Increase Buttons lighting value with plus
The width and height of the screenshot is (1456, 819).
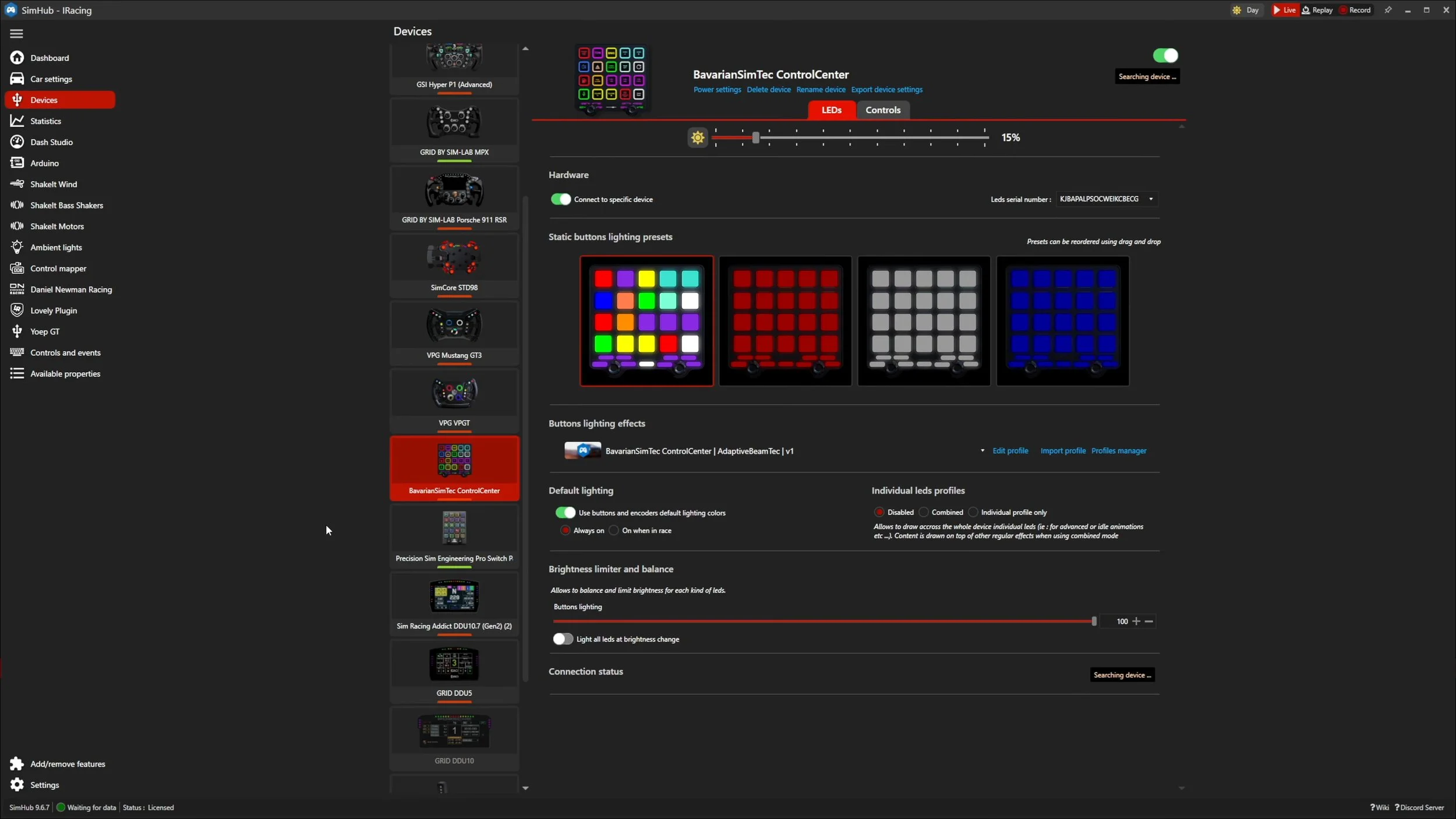(x=1136, y=622)
